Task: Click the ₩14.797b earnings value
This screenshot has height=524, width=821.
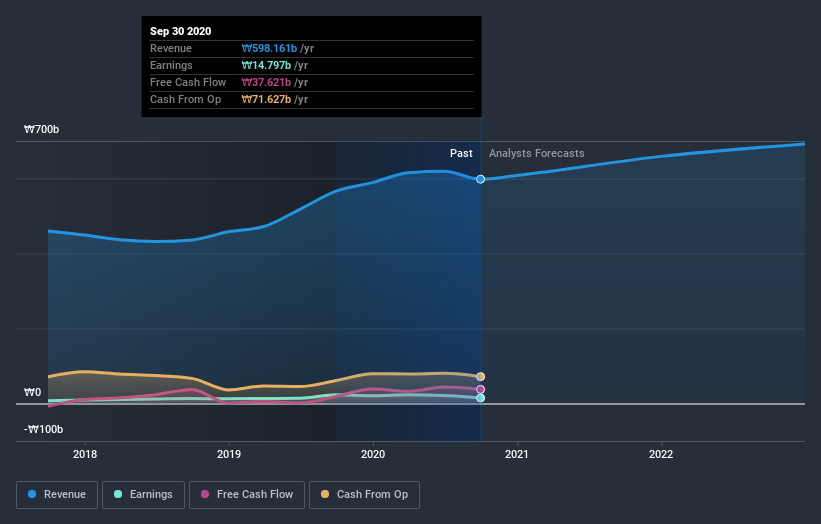Action: coord(266,65)
